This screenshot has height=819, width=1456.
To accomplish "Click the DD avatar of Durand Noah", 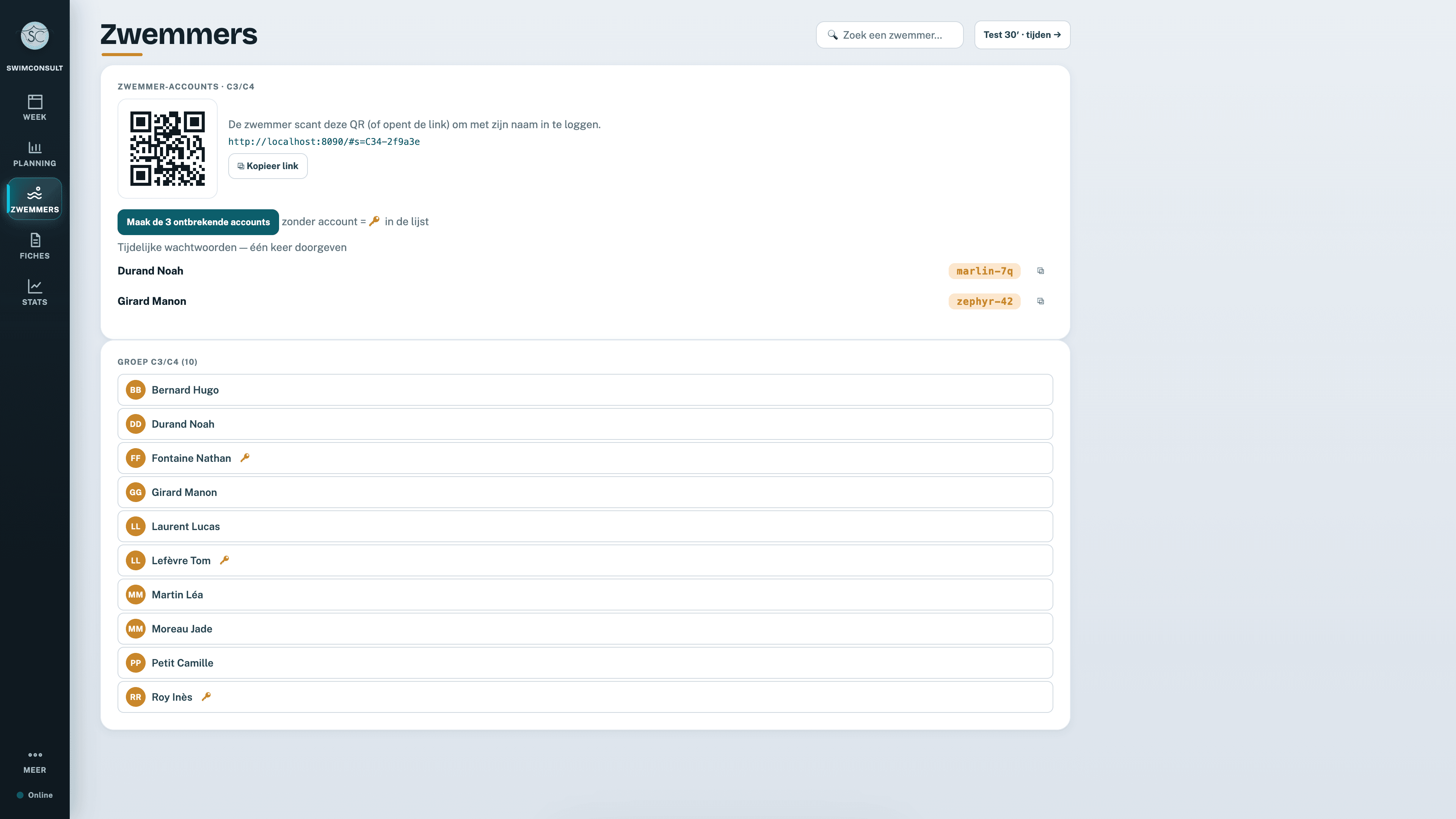I will [x=136, y=424].
